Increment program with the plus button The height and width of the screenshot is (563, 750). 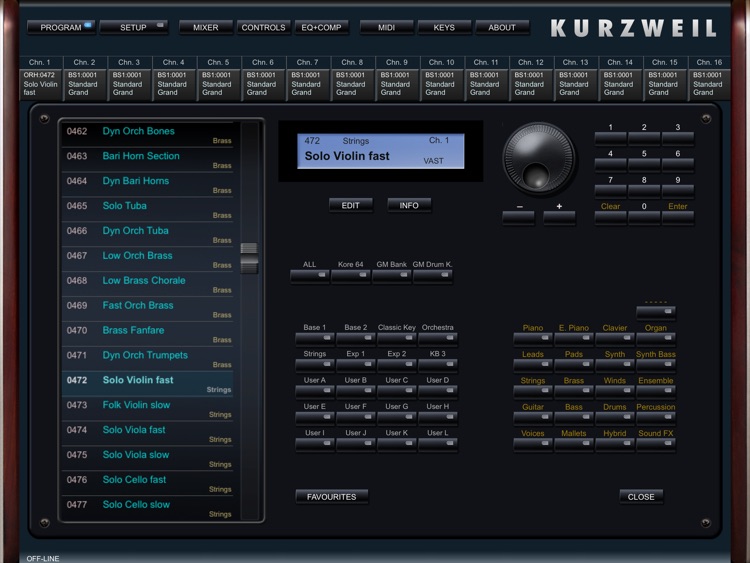[559, 217]
